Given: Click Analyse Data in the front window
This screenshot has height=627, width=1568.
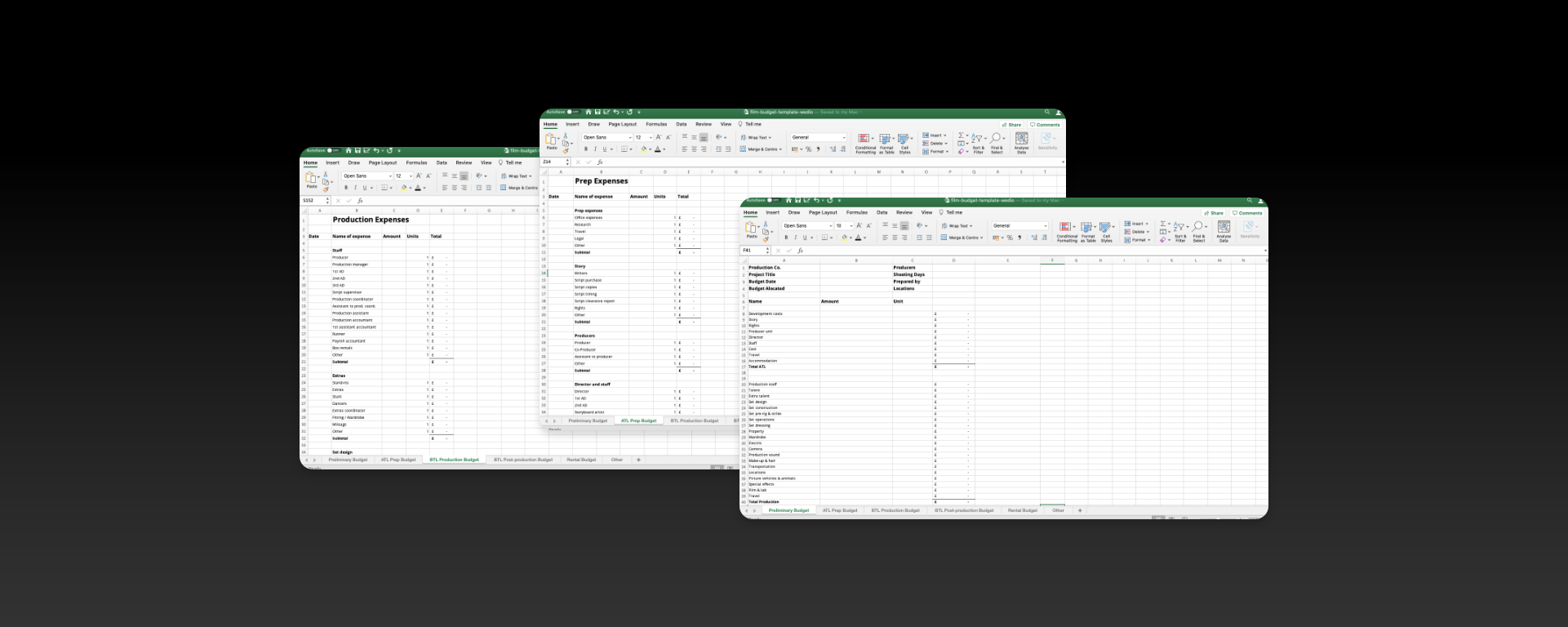Looking at the screenshot, I should (x=1224, y=232).
